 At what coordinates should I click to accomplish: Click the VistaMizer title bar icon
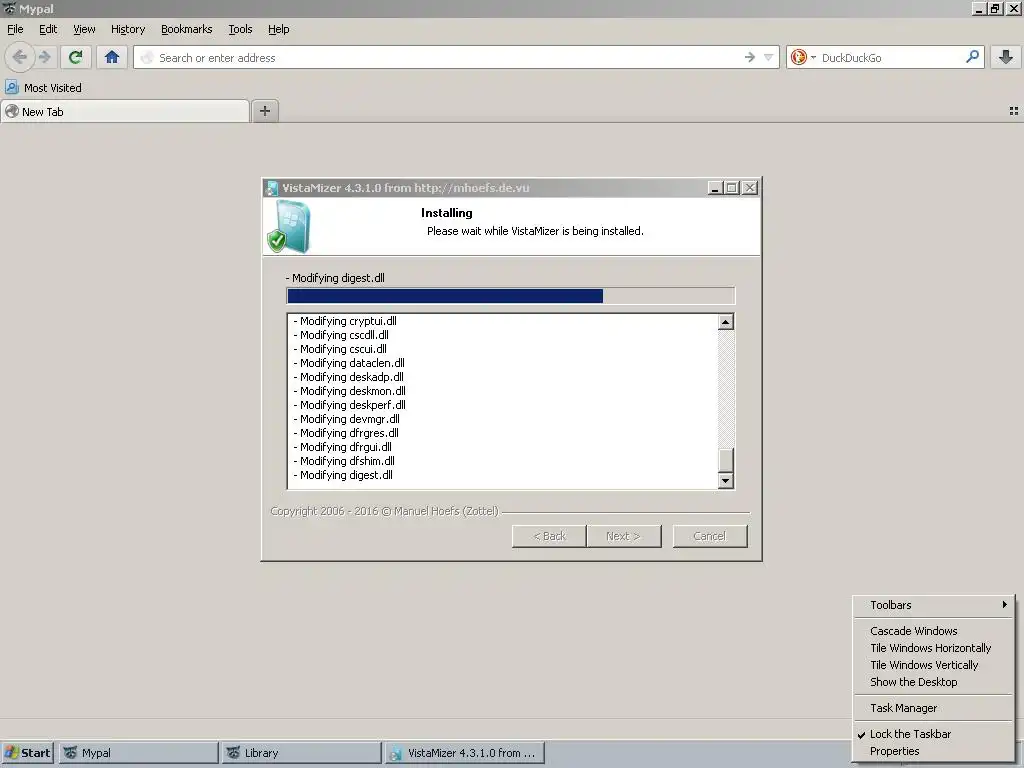[272, 188]
